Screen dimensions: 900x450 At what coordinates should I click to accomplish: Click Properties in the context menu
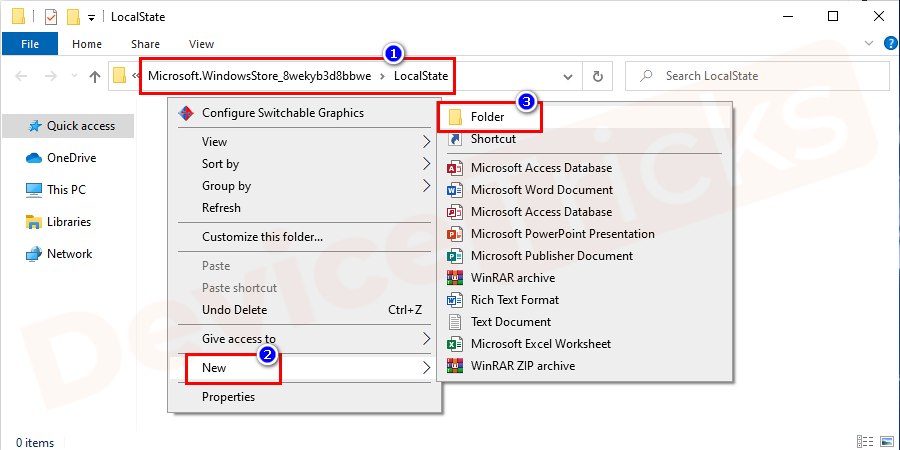(228, 397)
